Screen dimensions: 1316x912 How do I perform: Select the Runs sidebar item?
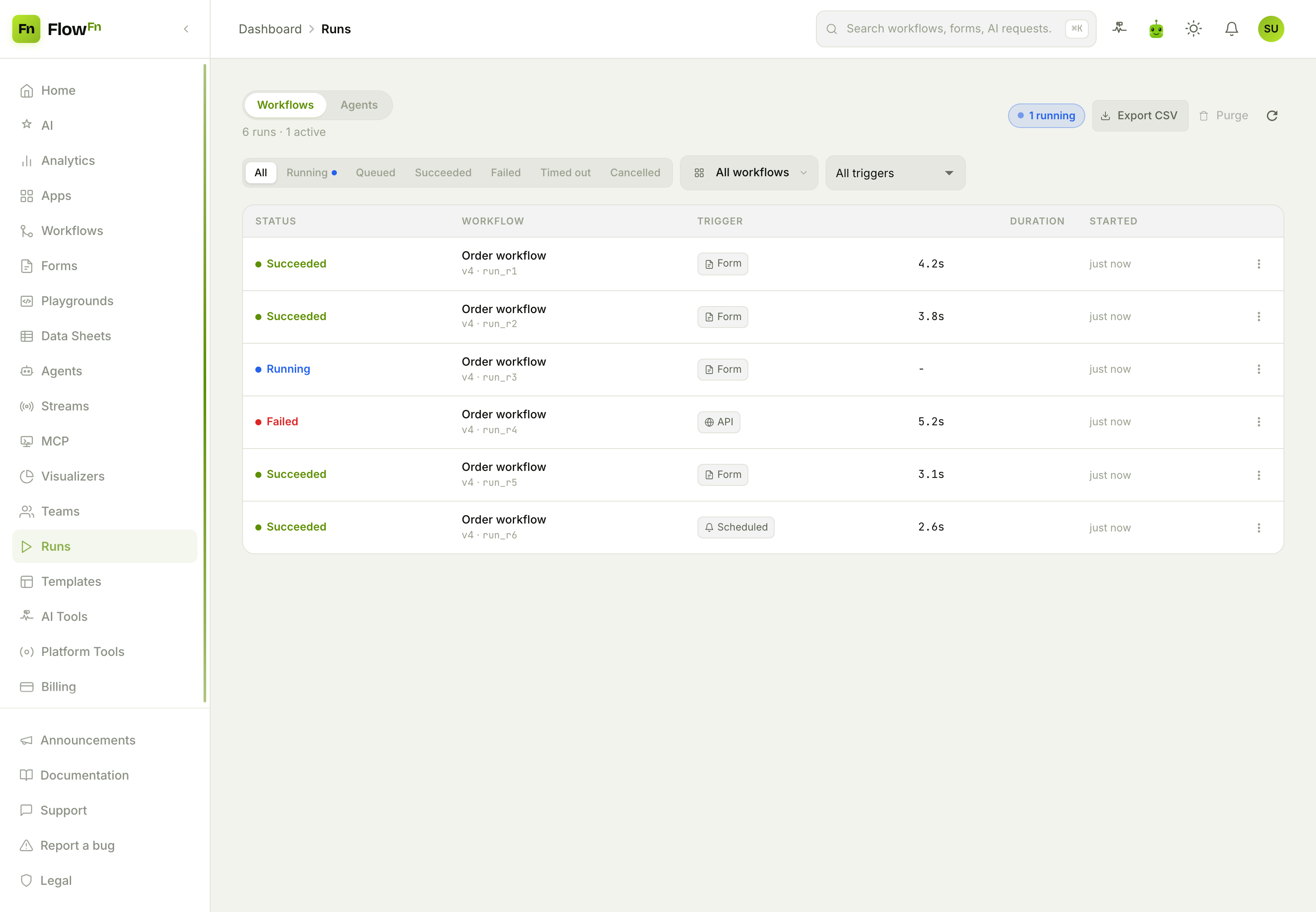(104, 546)
